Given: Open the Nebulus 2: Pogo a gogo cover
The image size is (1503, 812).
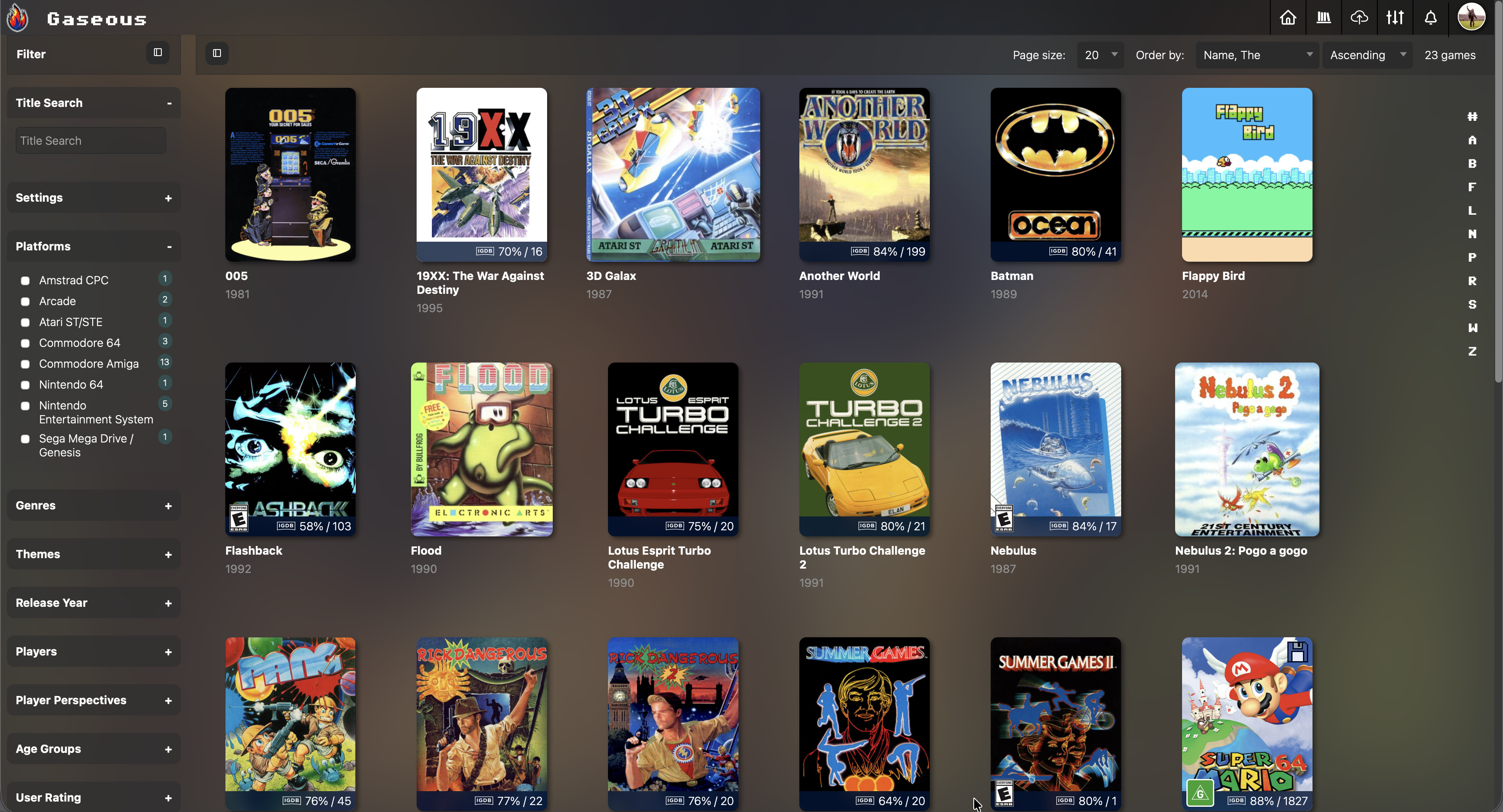Looking at the screenshot, I should (1247, 449).
